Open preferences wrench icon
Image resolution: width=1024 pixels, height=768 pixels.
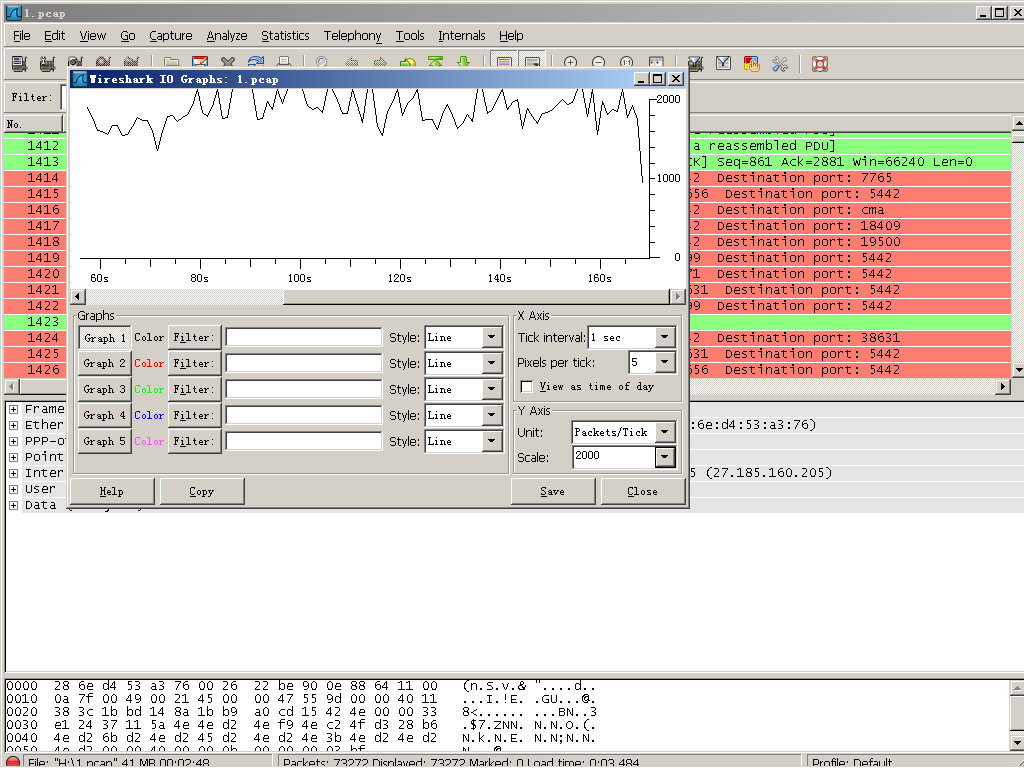pos(780,63)
